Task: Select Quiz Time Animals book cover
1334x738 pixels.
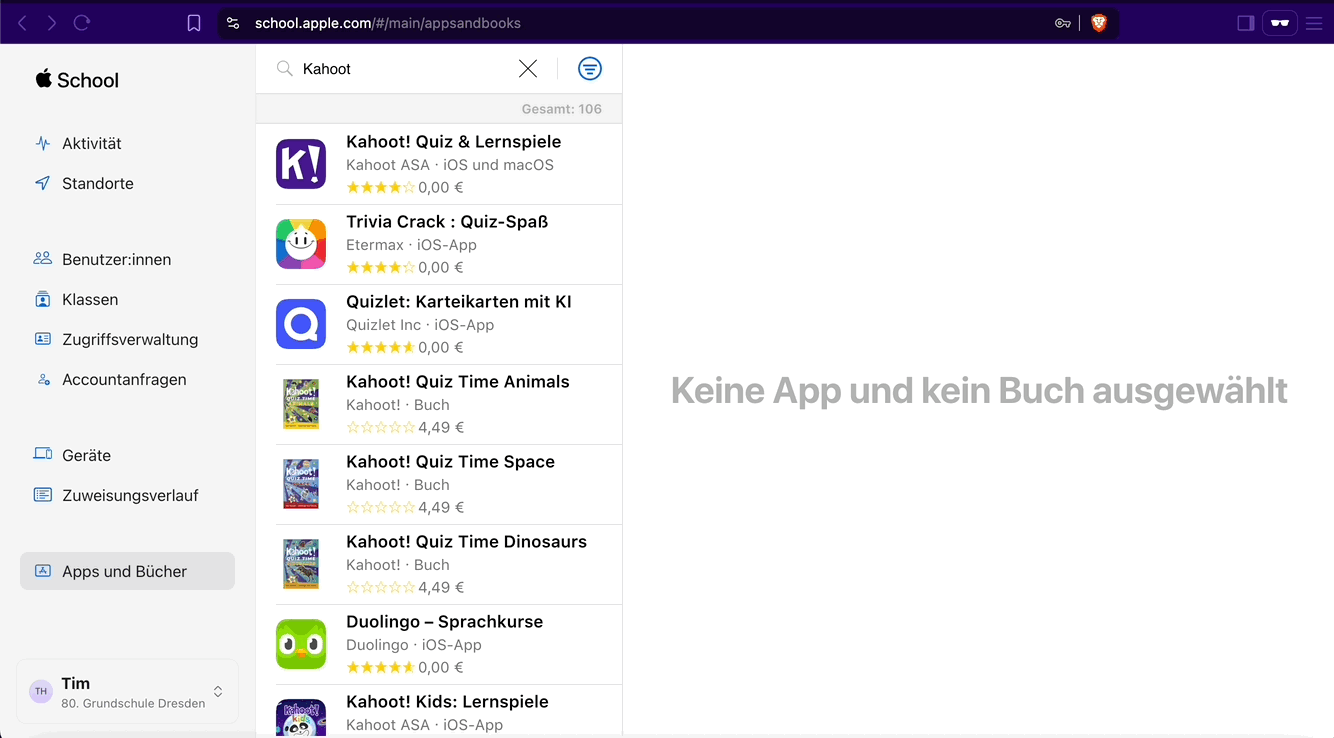Action: pos(301,404)
